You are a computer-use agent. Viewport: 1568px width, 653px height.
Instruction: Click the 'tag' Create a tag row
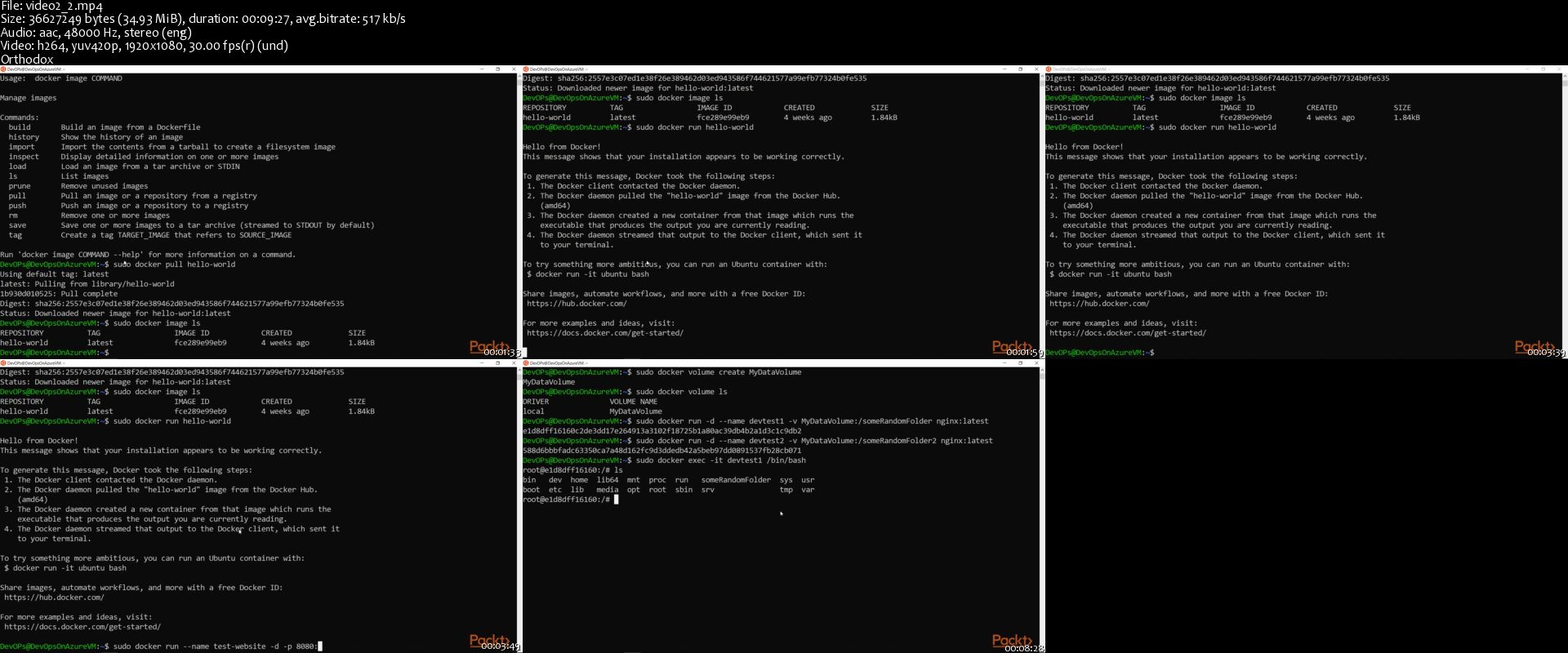[x=150, y=235]
